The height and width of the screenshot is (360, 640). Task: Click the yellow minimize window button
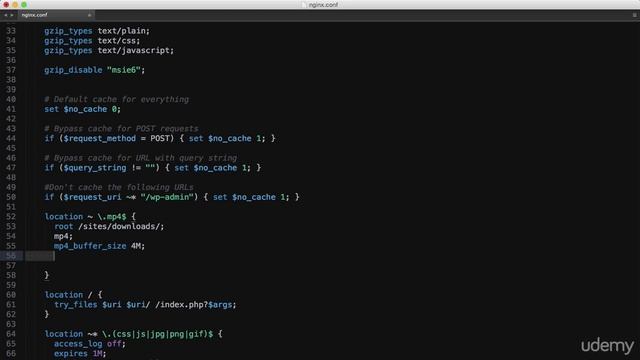coord(15,4)
